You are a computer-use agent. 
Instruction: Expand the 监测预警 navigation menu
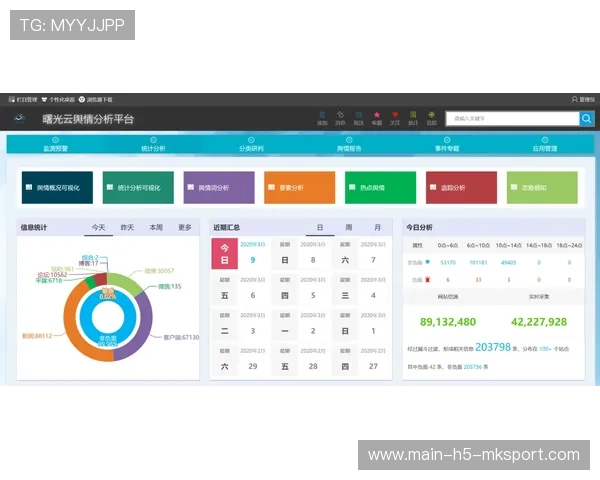pos(57,147)
